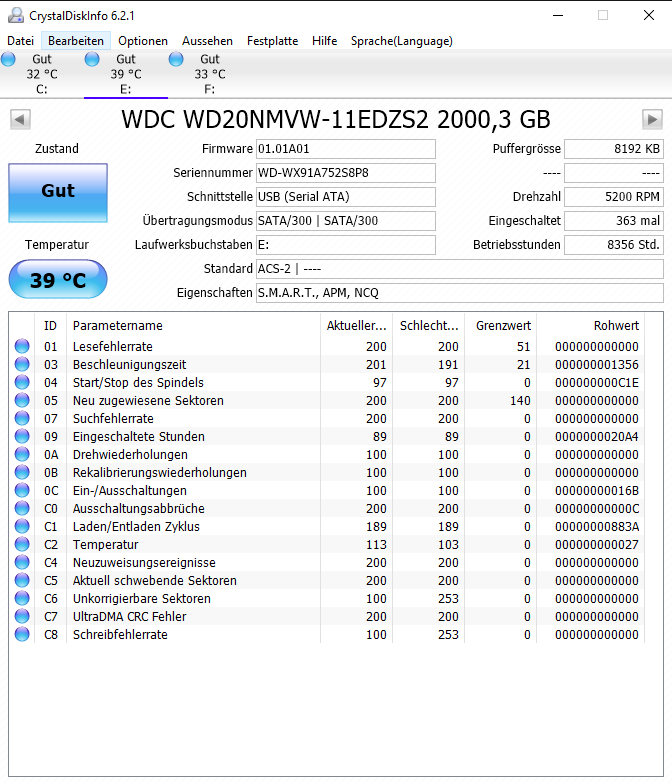
Task: Click status orb for Rekalibrierungswiederholungen row
Action: (x=22, y=472)
